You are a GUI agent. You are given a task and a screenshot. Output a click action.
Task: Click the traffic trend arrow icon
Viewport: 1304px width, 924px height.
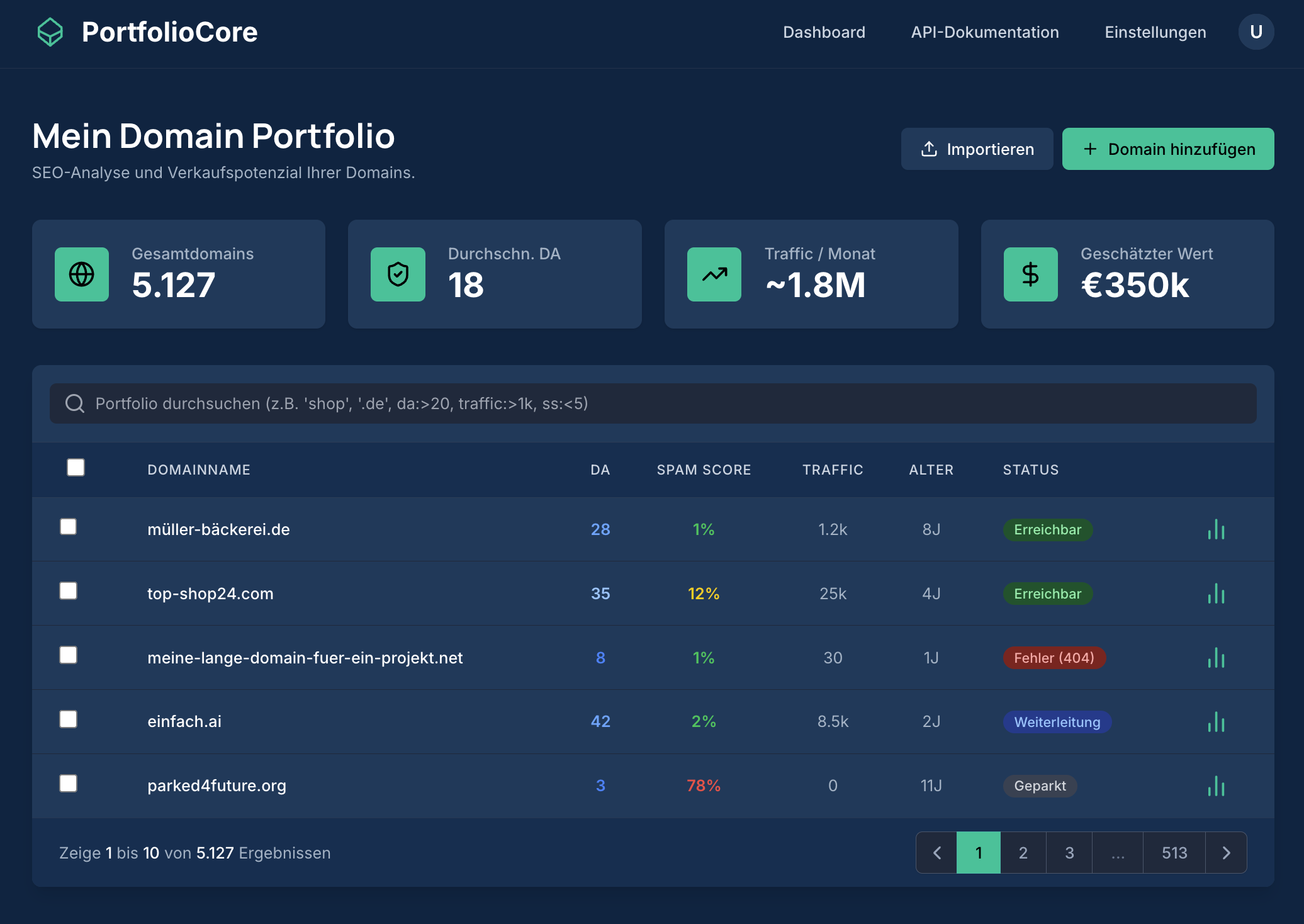point(714,274)
